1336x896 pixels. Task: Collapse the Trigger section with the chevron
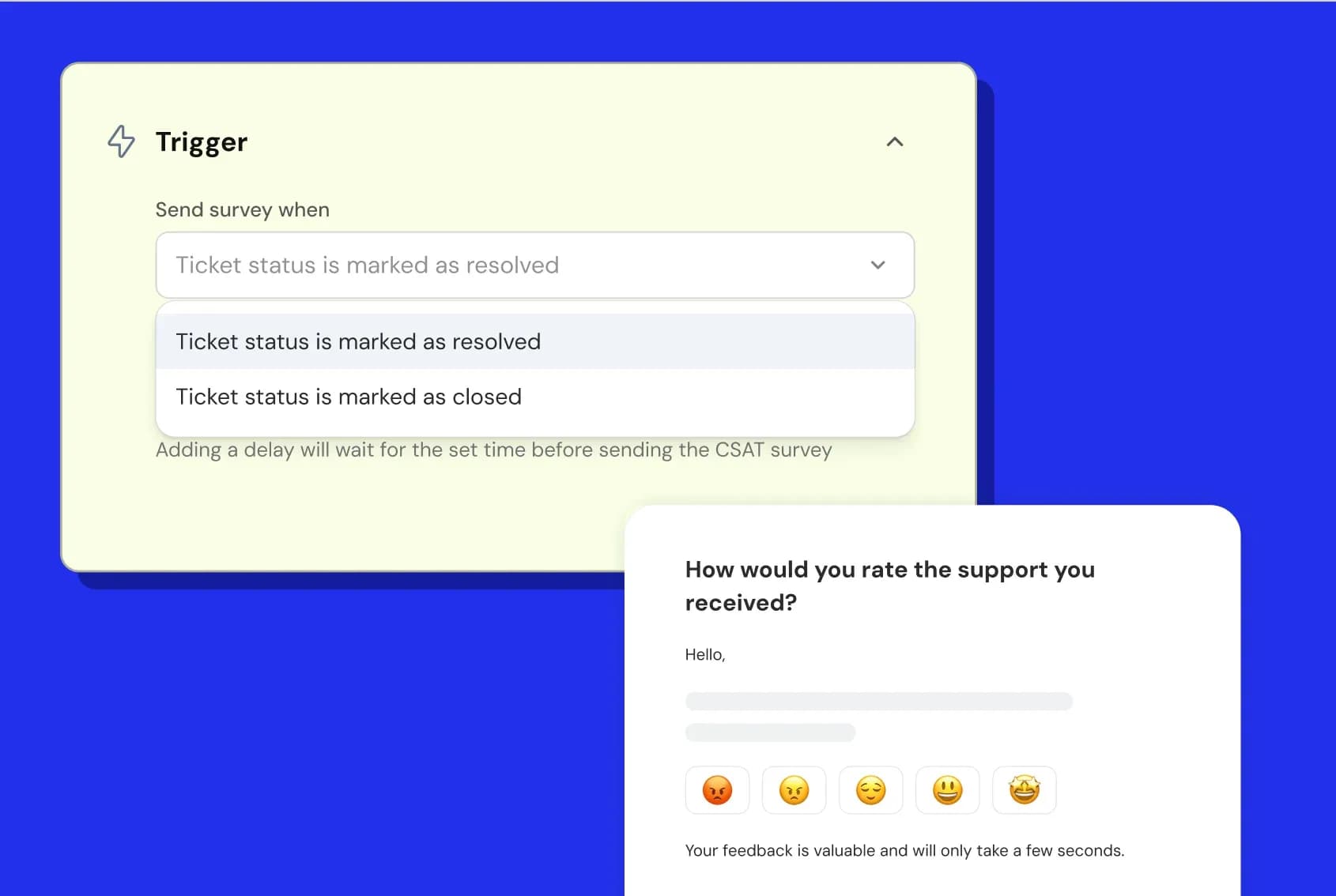coord(894,142)
